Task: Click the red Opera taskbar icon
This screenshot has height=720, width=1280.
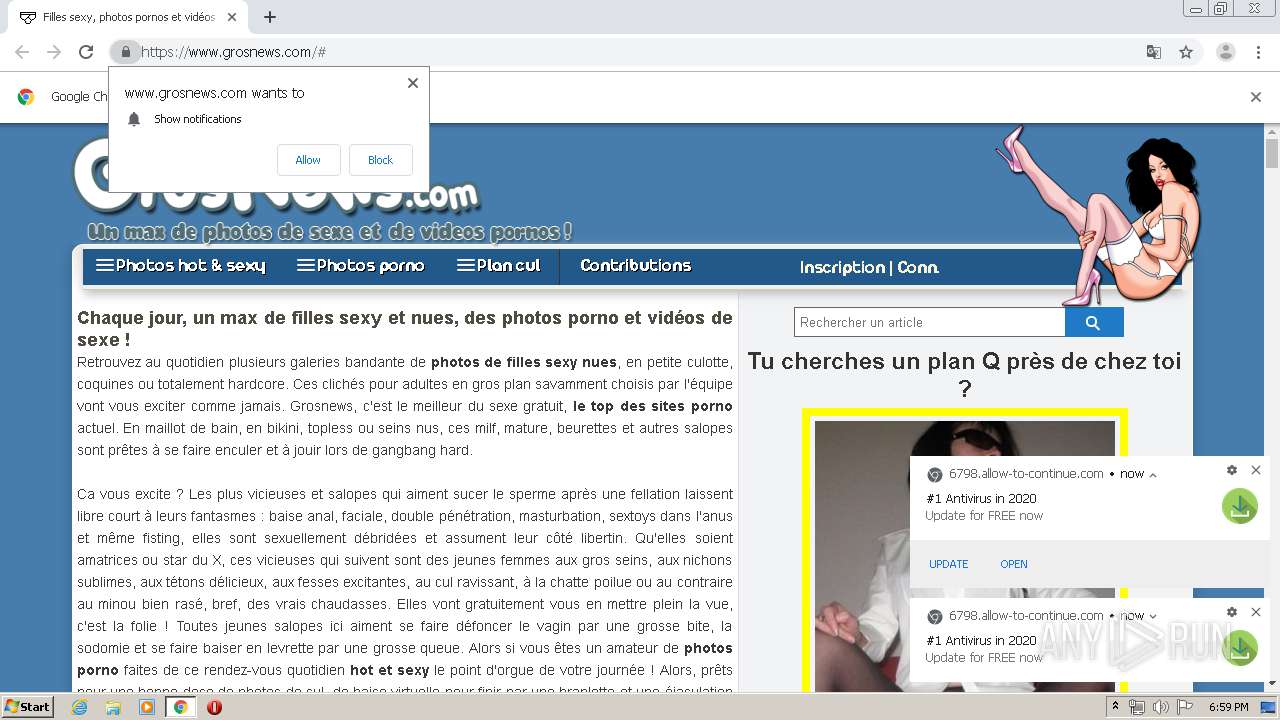Action: click(214, 707)
